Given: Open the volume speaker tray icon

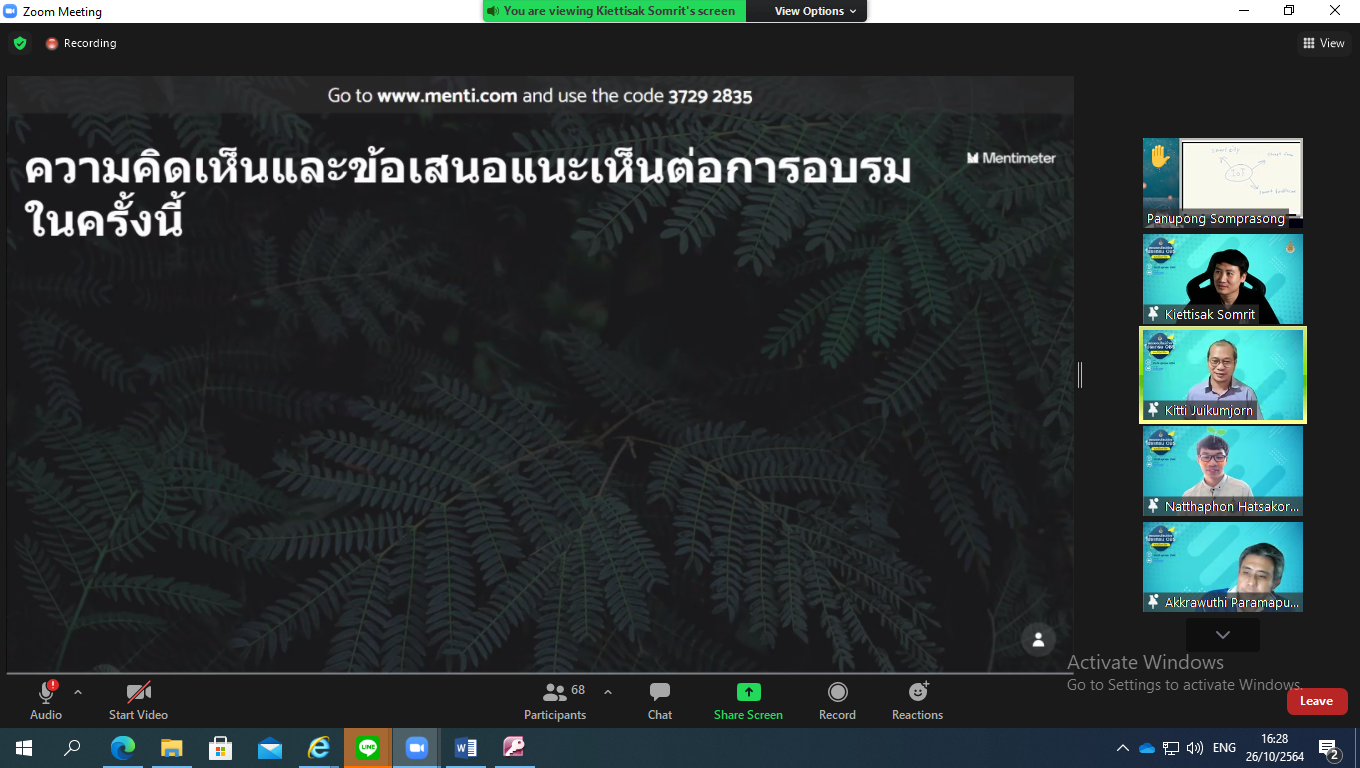Looking at the screenshot, I should [x=1195, y=748].
